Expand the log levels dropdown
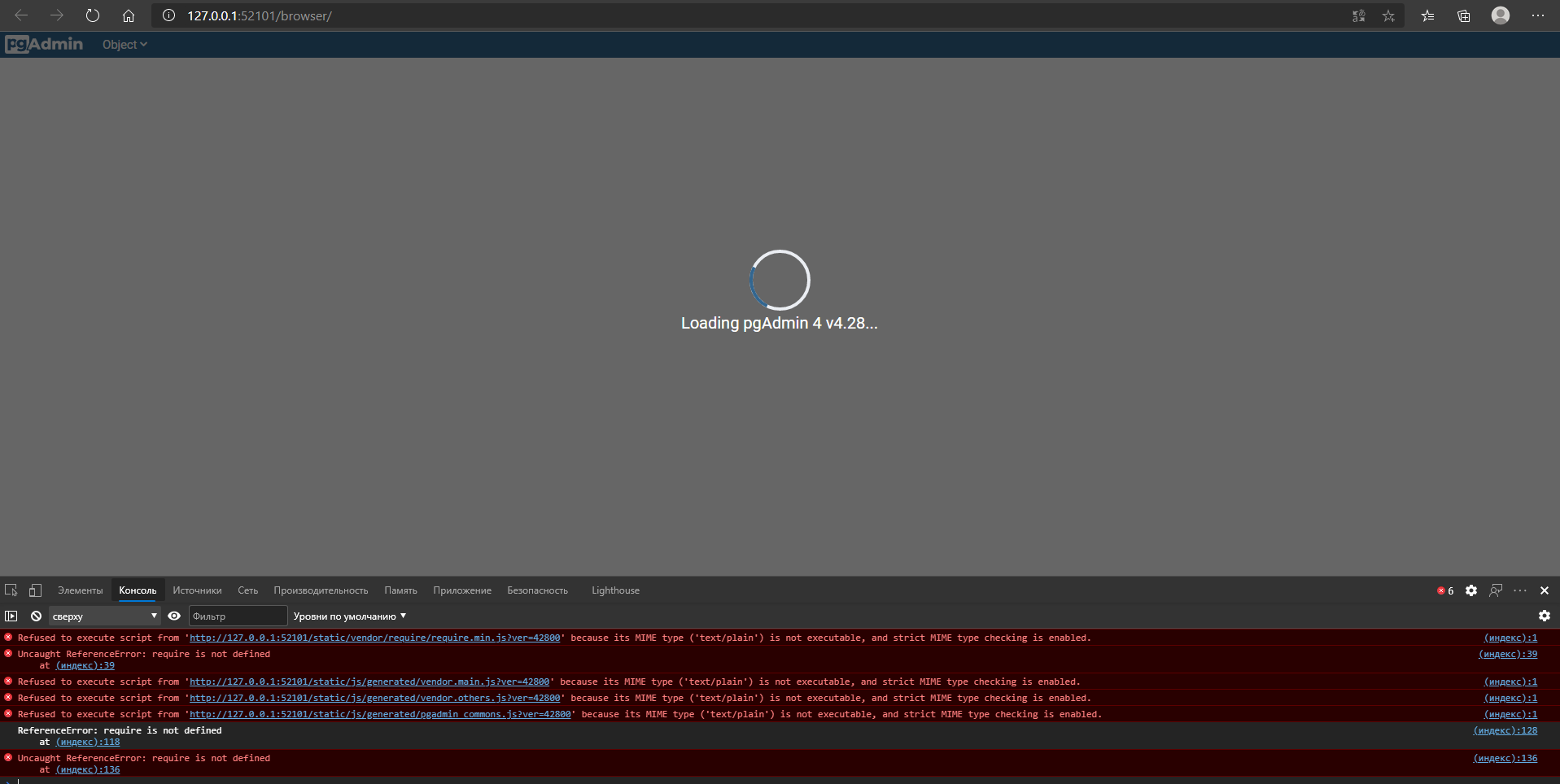Viewport: 1560px width, 784px height. point(349,616)
